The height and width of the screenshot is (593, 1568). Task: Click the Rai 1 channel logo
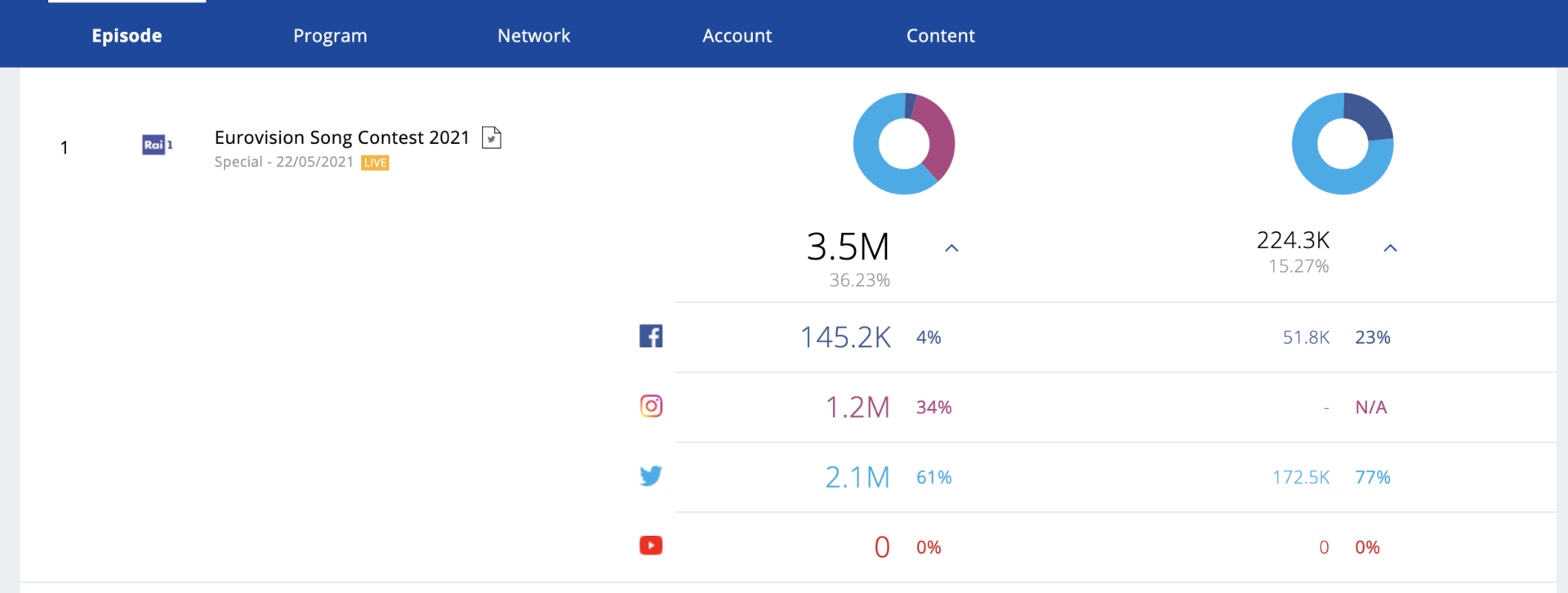[x=157, y=145]
